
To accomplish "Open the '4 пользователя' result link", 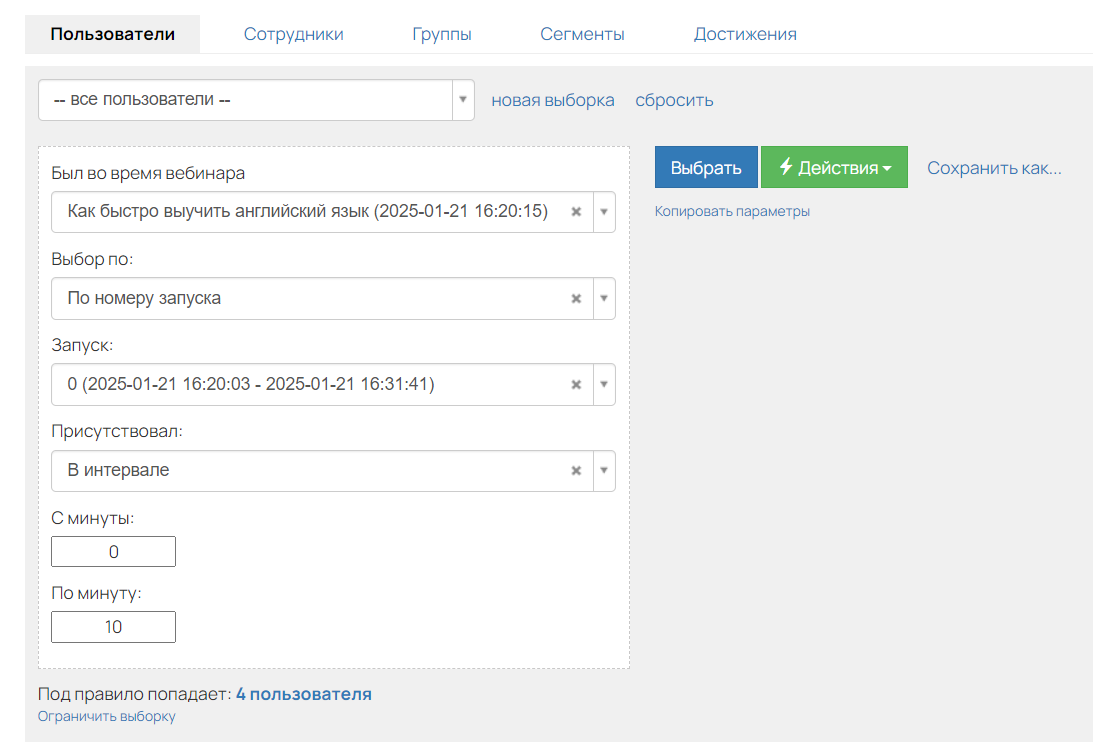I will (x=303, y=695).
